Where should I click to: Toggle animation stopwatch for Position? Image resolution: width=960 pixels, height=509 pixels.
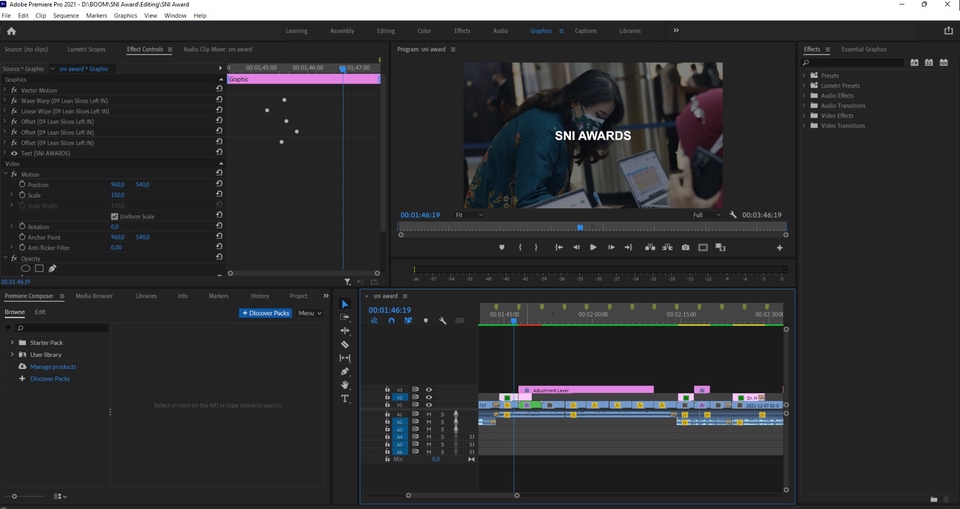(23, 184)
